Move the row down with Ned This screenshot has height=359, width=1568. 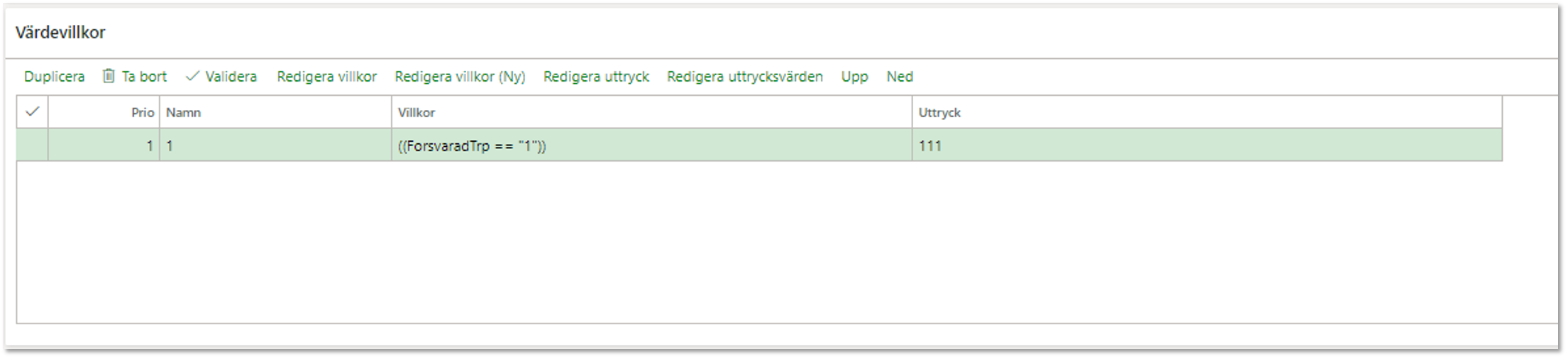(900, 77)
